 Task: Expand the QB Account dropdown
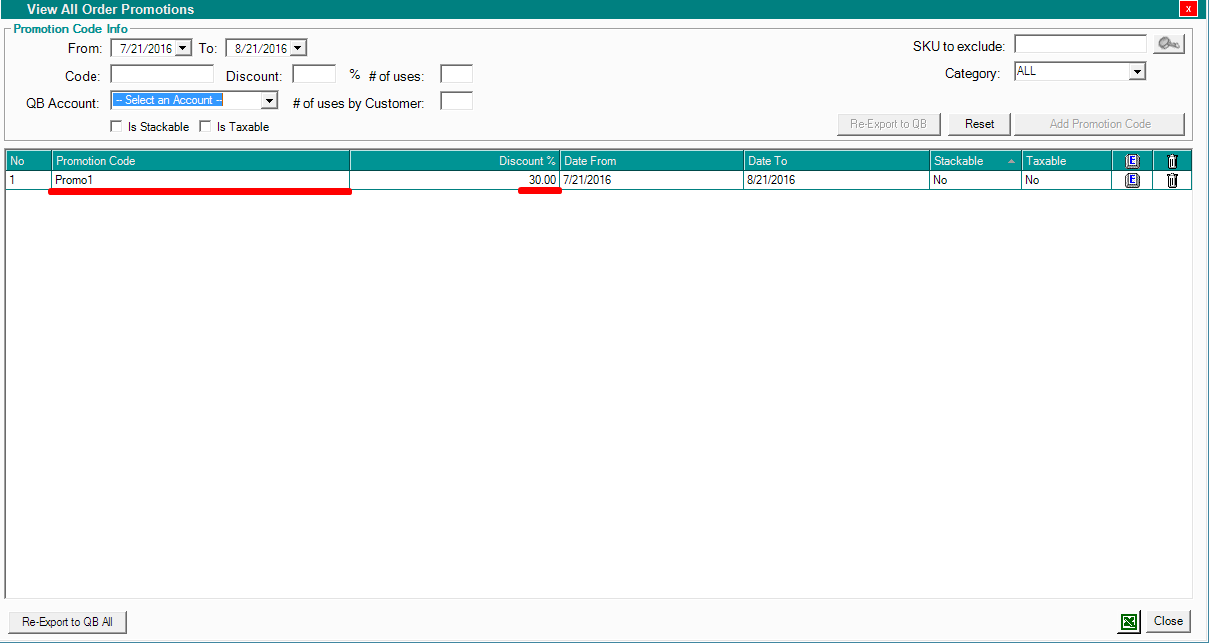coord(269,101)
